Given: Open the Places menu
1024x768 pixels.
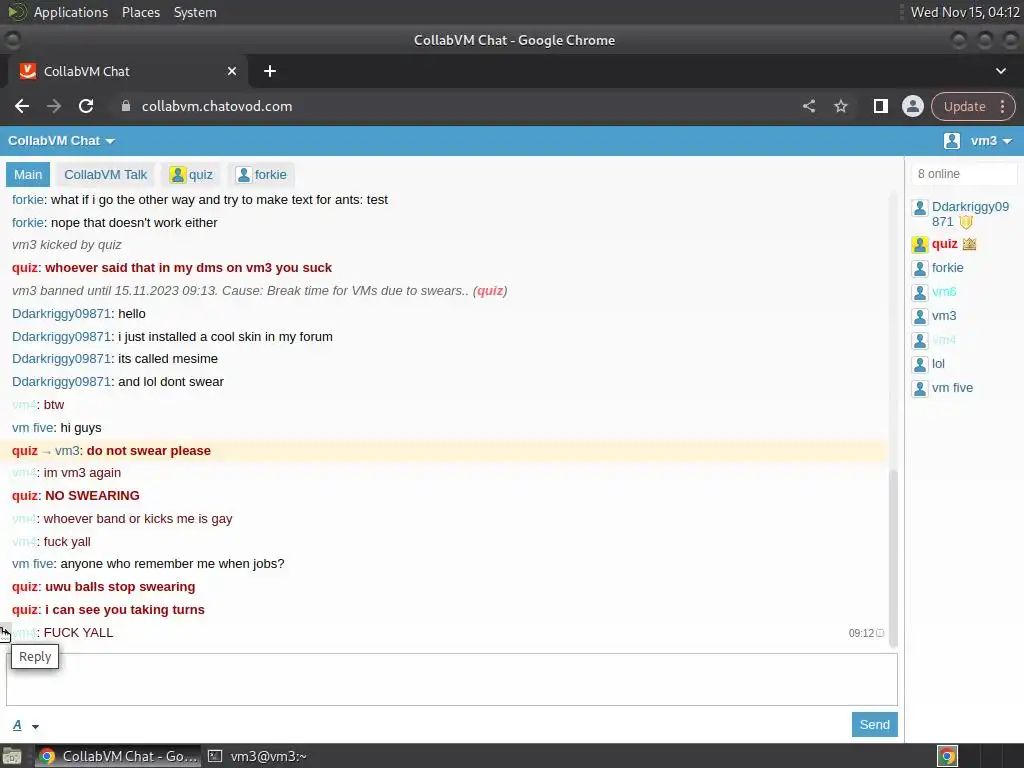Looking at the screenshot, I should point(141,12).
